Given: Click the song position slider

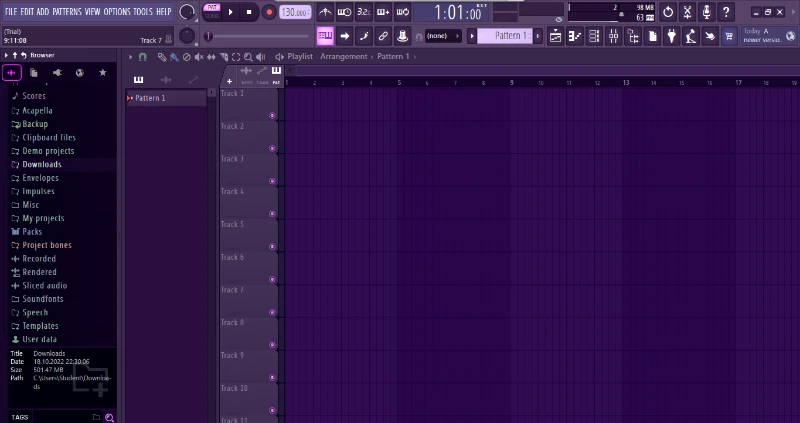Looking at the screenshot, I should tap(256, 36).
